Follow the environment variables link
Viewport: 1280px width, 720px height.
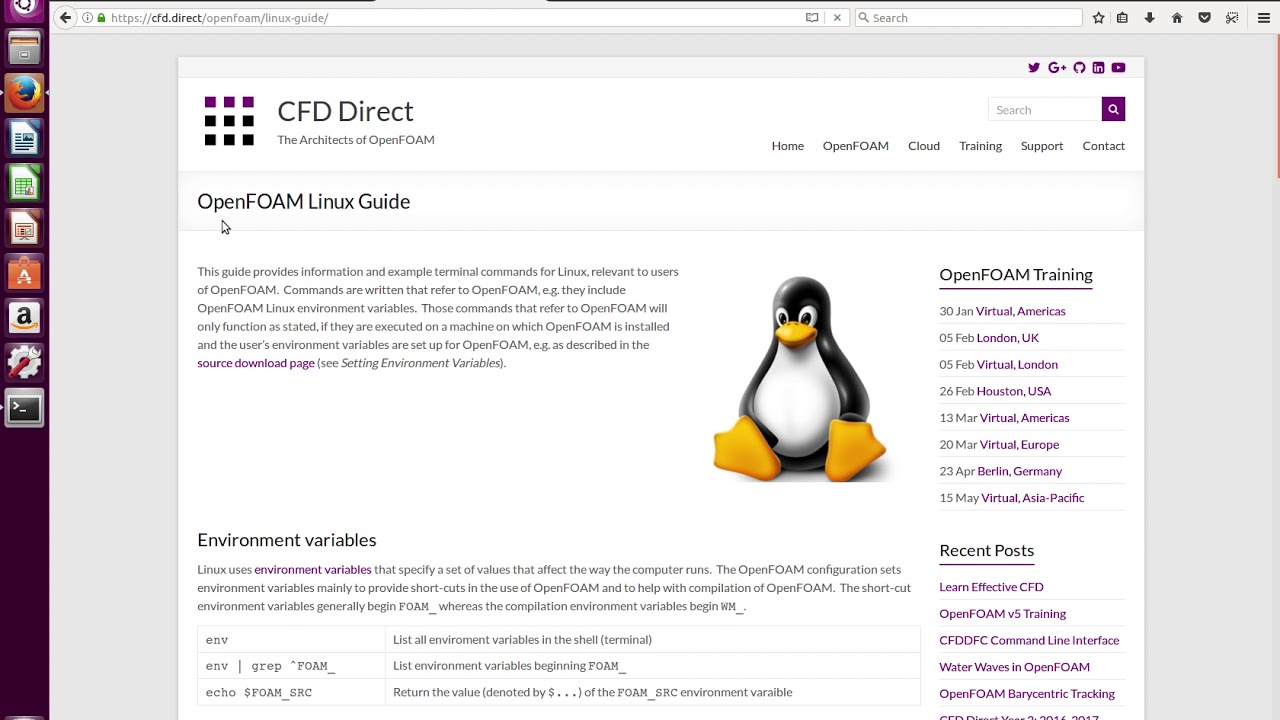point(312,570)
